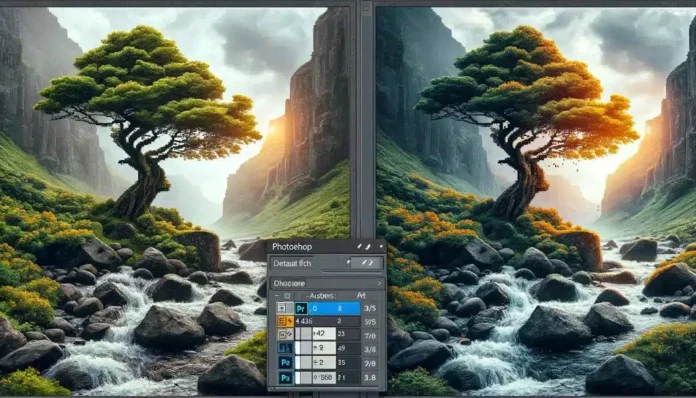The image size is (696, 398).
Task: Click the square icon next to the minus icon
Action: click(x=287, y=296)
